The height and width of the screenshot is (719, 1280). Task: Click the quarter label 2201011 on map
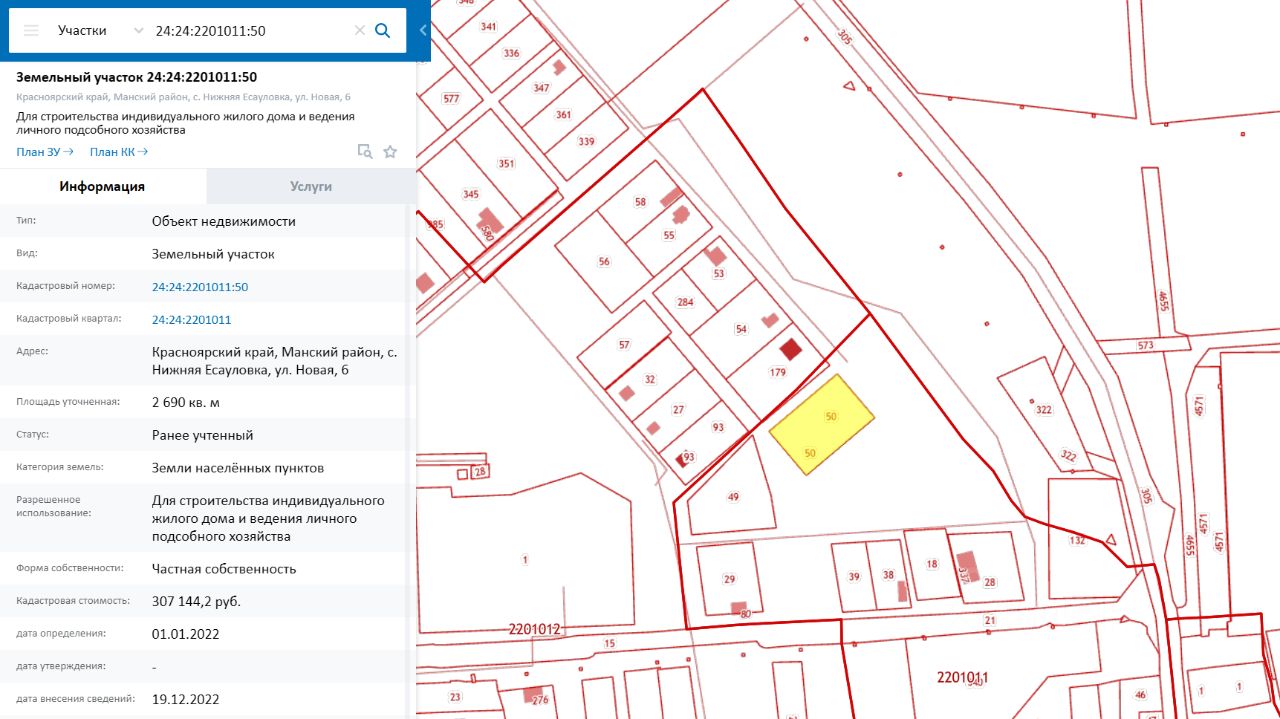[963, 678]
